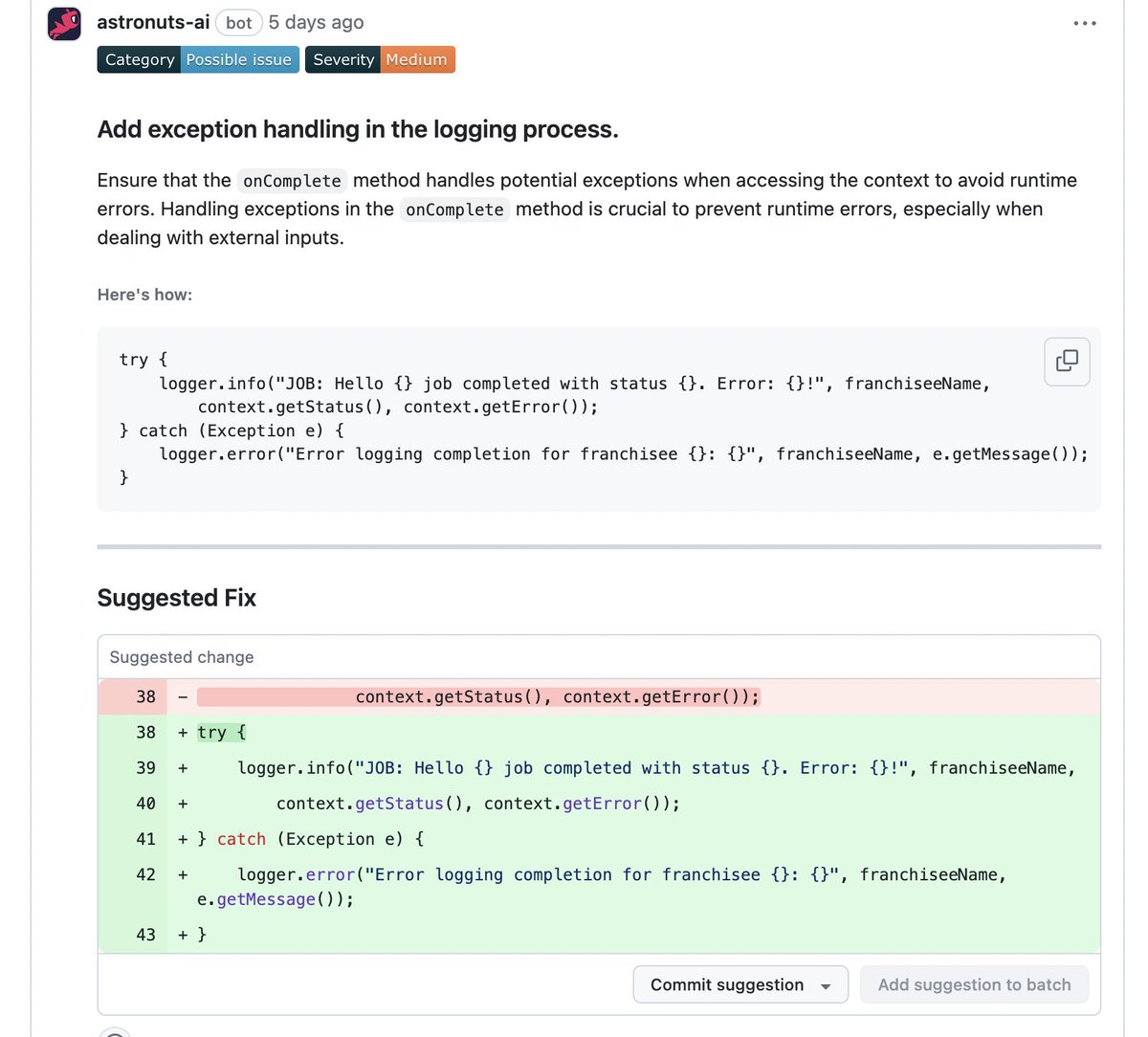Select the onComplete inline code snippet

(x=290, y=181)
